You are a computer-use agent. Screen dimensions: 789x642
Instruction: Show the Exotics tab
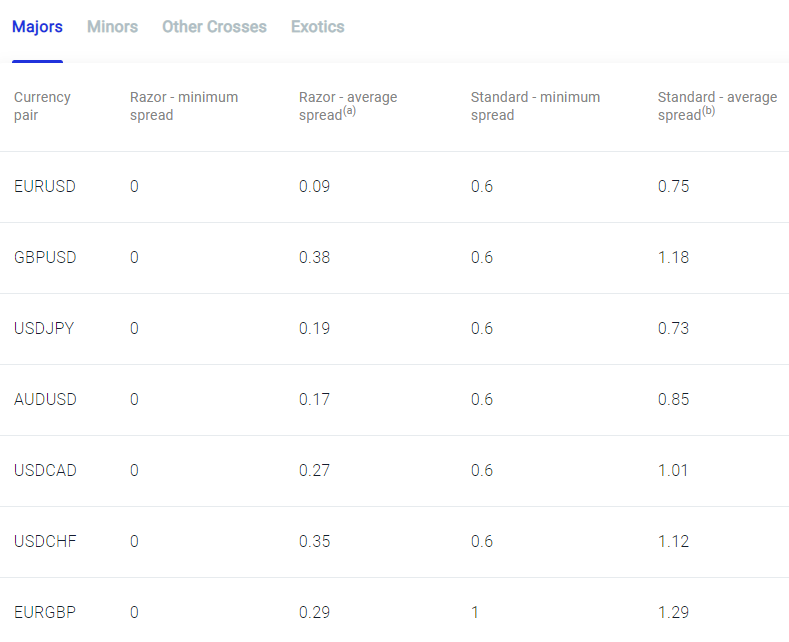[x=318, y=27]
